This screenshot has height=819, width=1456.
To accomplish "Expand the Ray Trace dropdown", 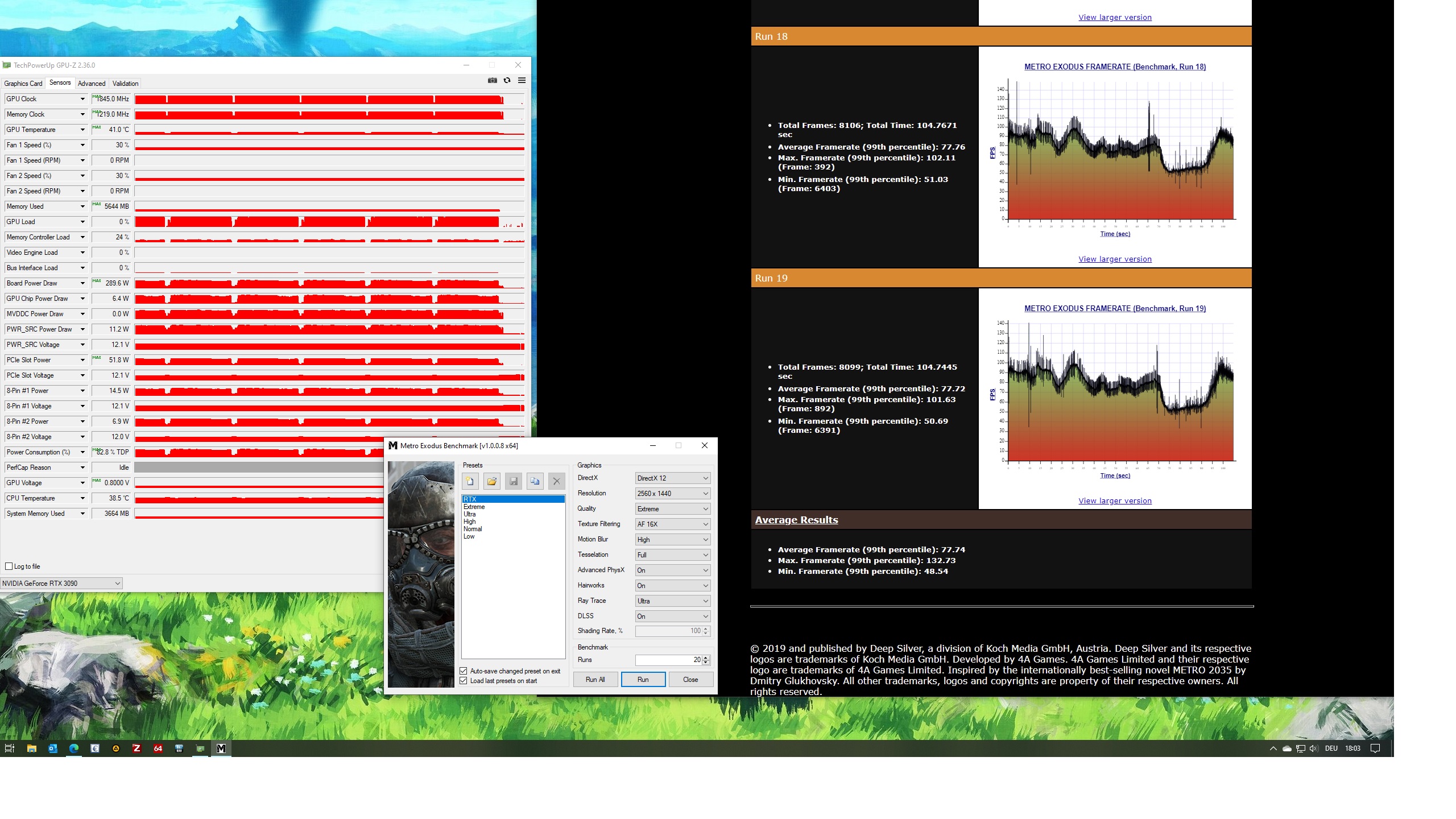I will point(672,601).
